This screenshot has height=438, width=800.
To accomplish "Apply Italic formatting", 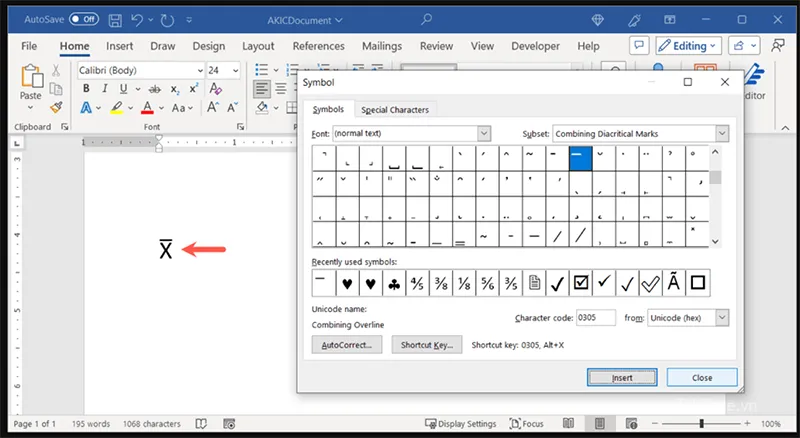I will click(105, 89).
